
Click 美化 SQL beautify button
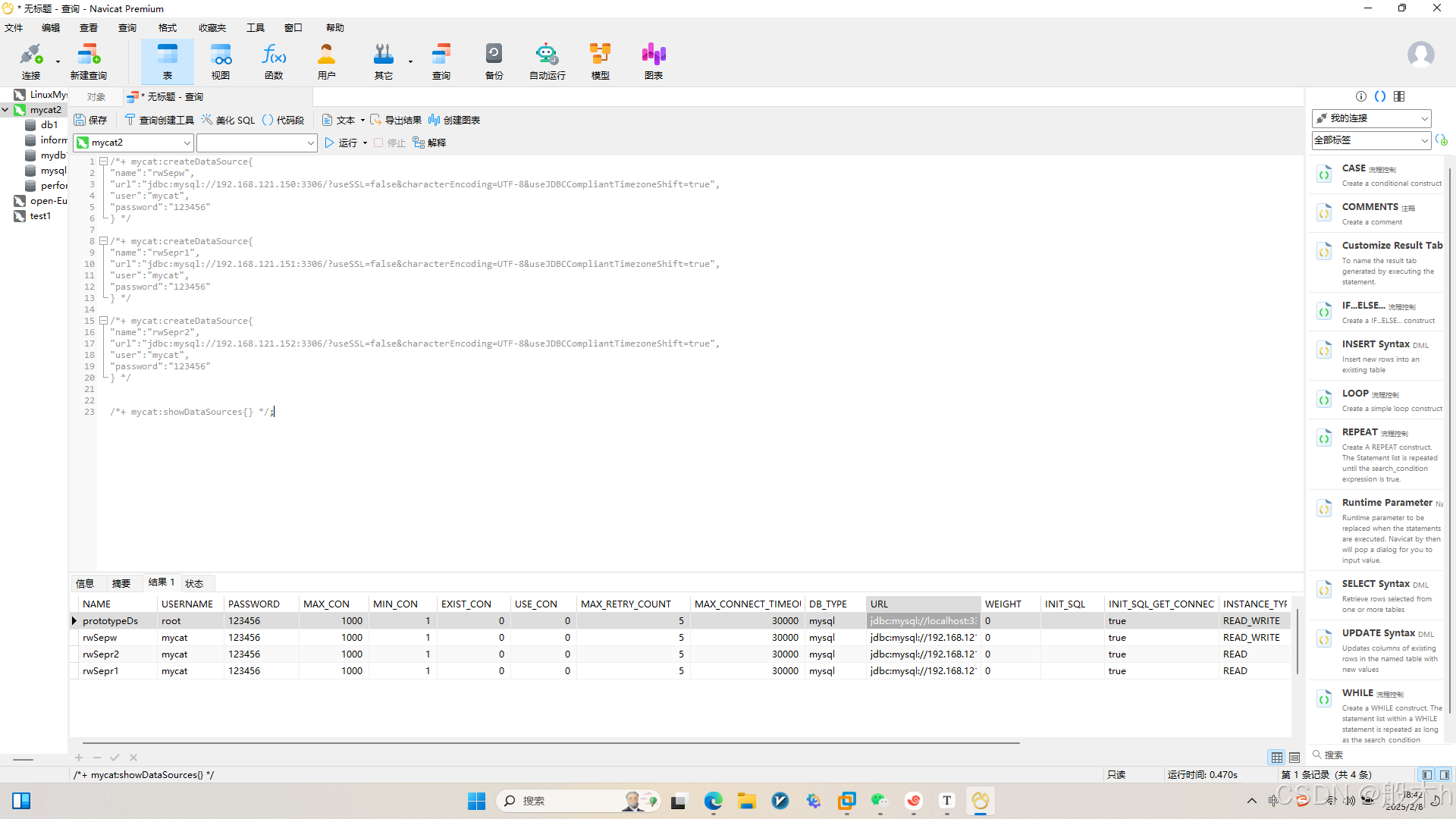click(228, 120)
